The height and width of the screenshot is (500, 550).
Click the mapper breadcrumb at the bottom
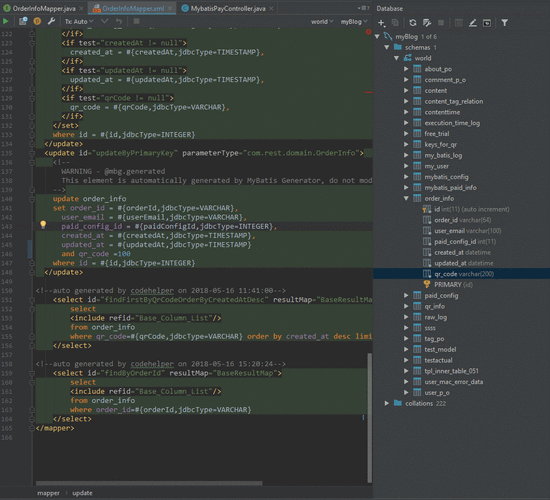(x=48, y=493)
